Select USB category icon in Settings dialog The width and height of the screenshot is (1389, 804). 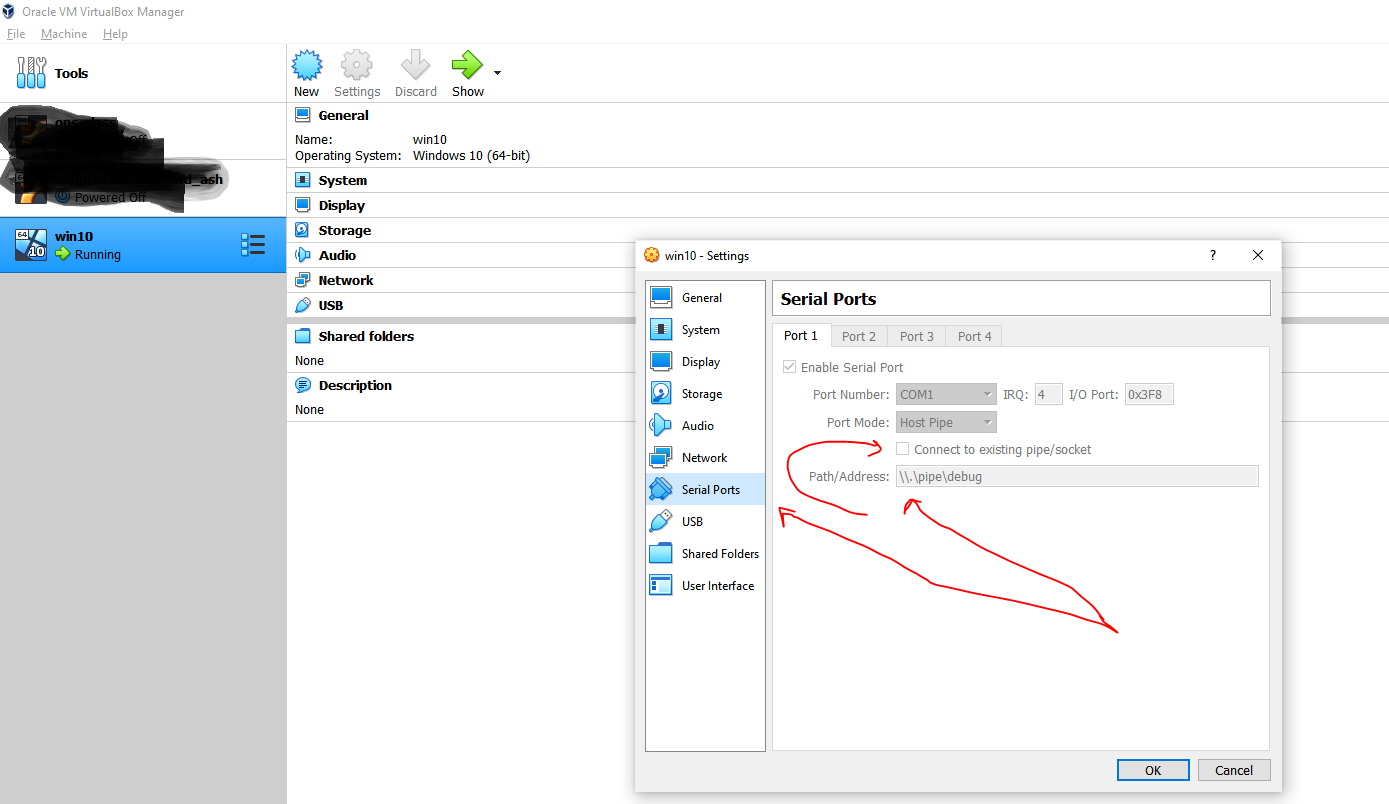click(x=661, y=521)
